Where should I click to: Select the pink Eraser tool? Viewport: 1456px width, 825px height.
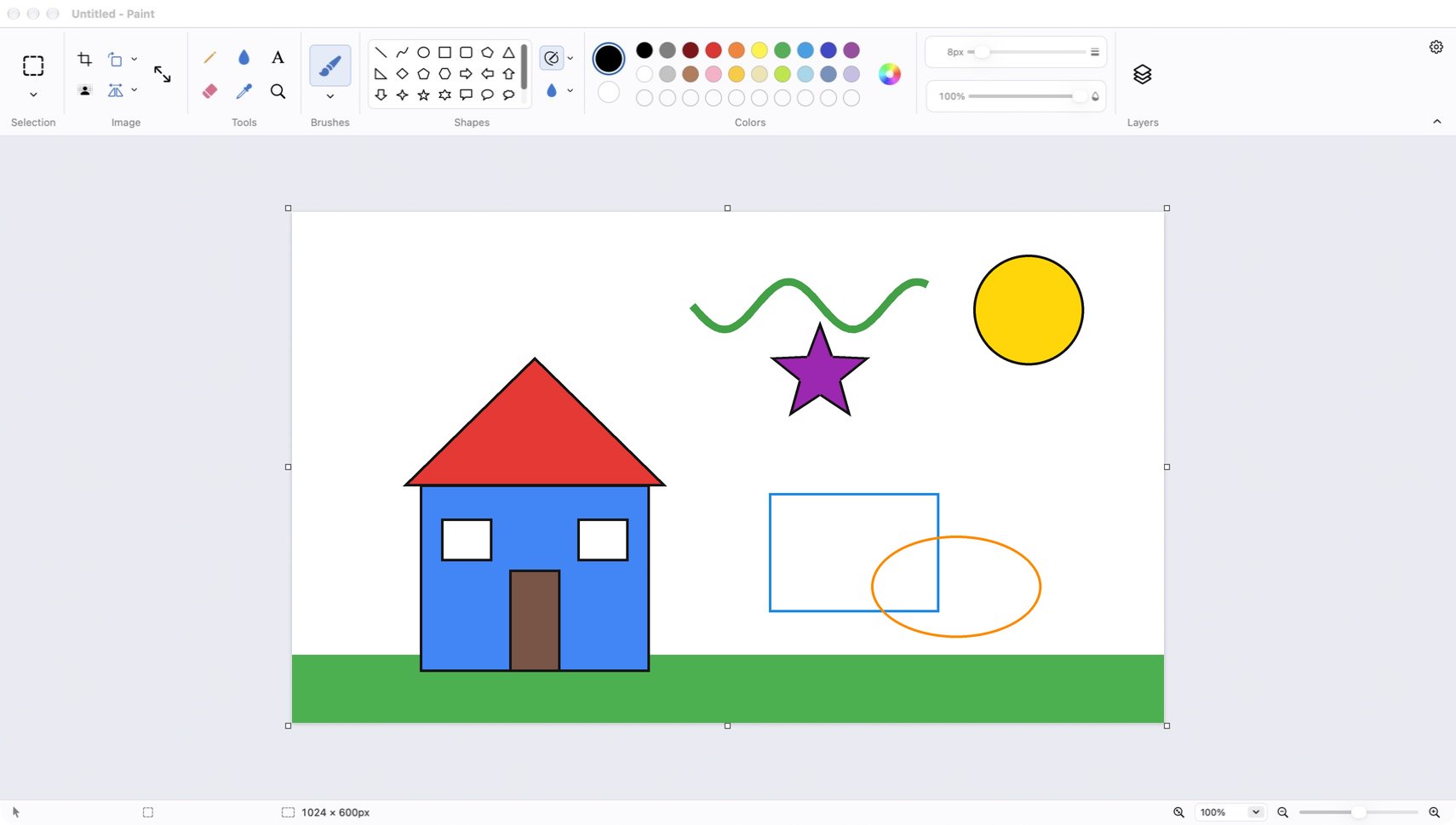(209, 90)
